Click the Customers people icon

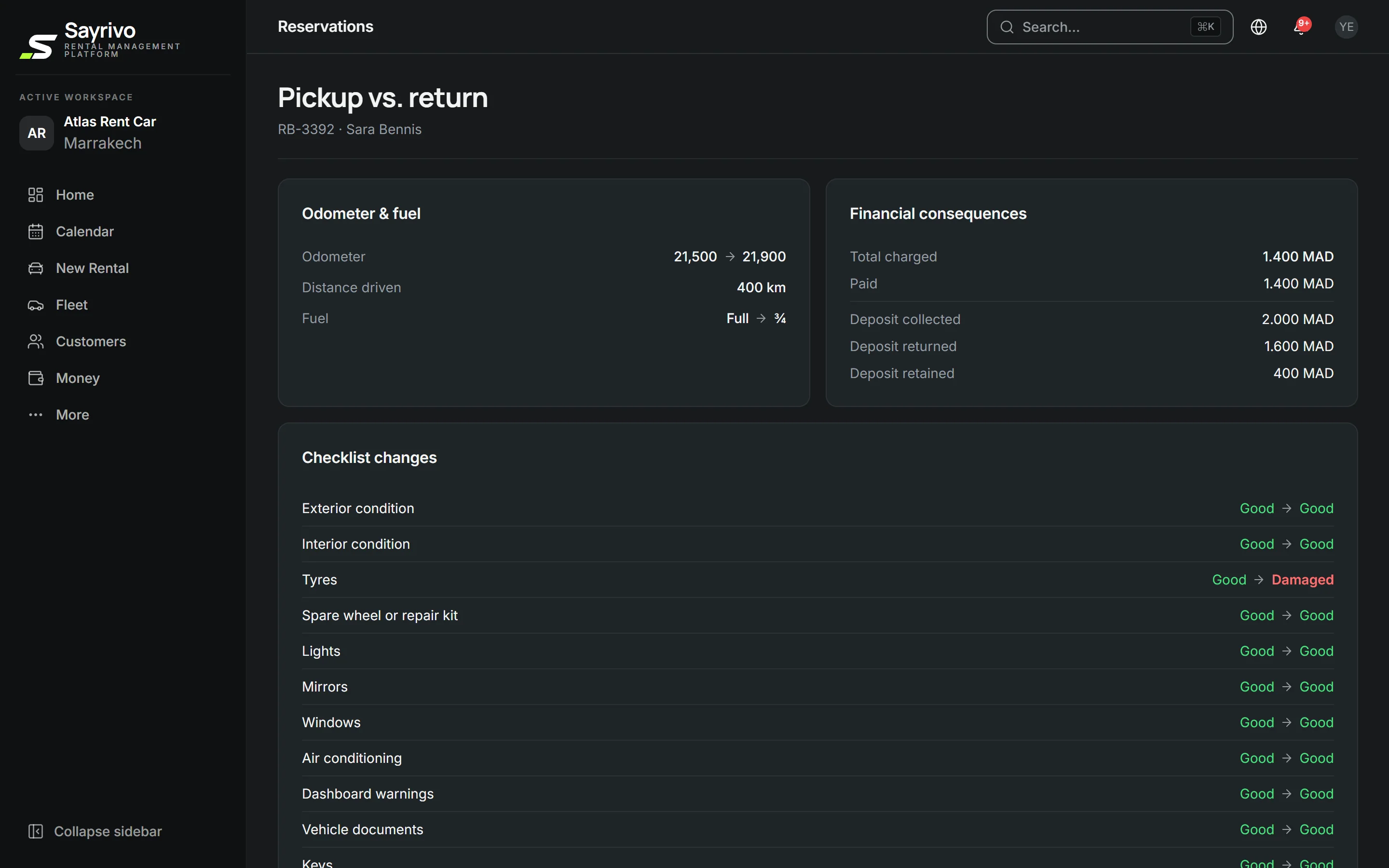click(36, 341)
